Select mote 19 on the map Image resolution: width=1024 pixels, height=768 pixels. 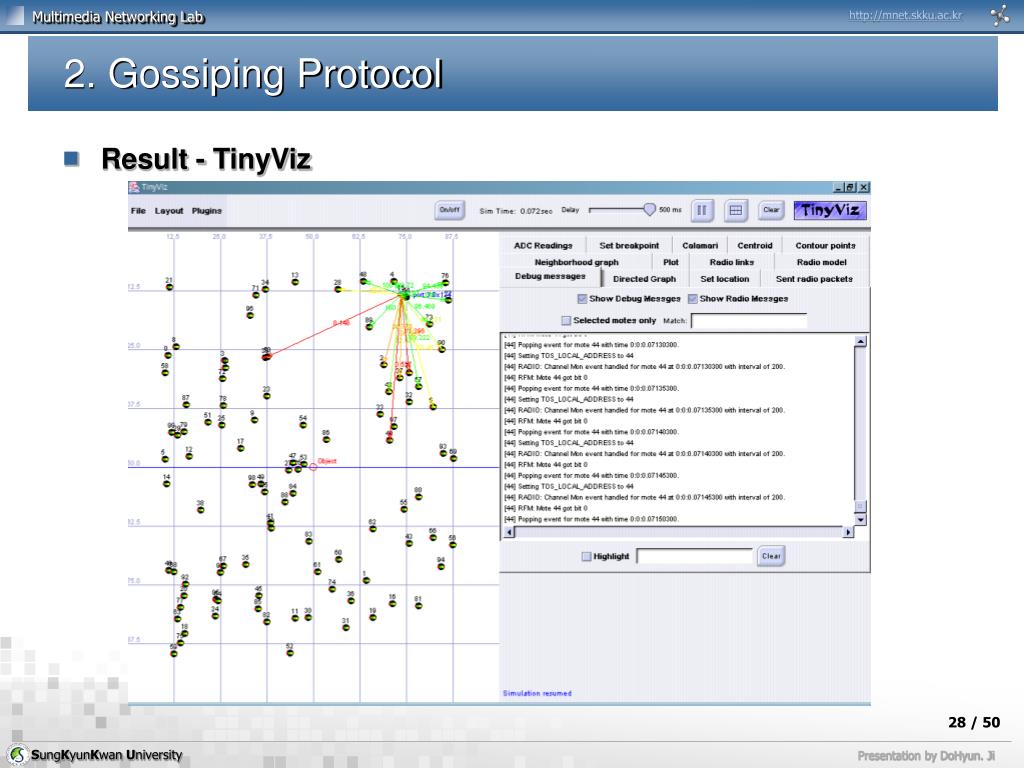(x=373, y=617)
